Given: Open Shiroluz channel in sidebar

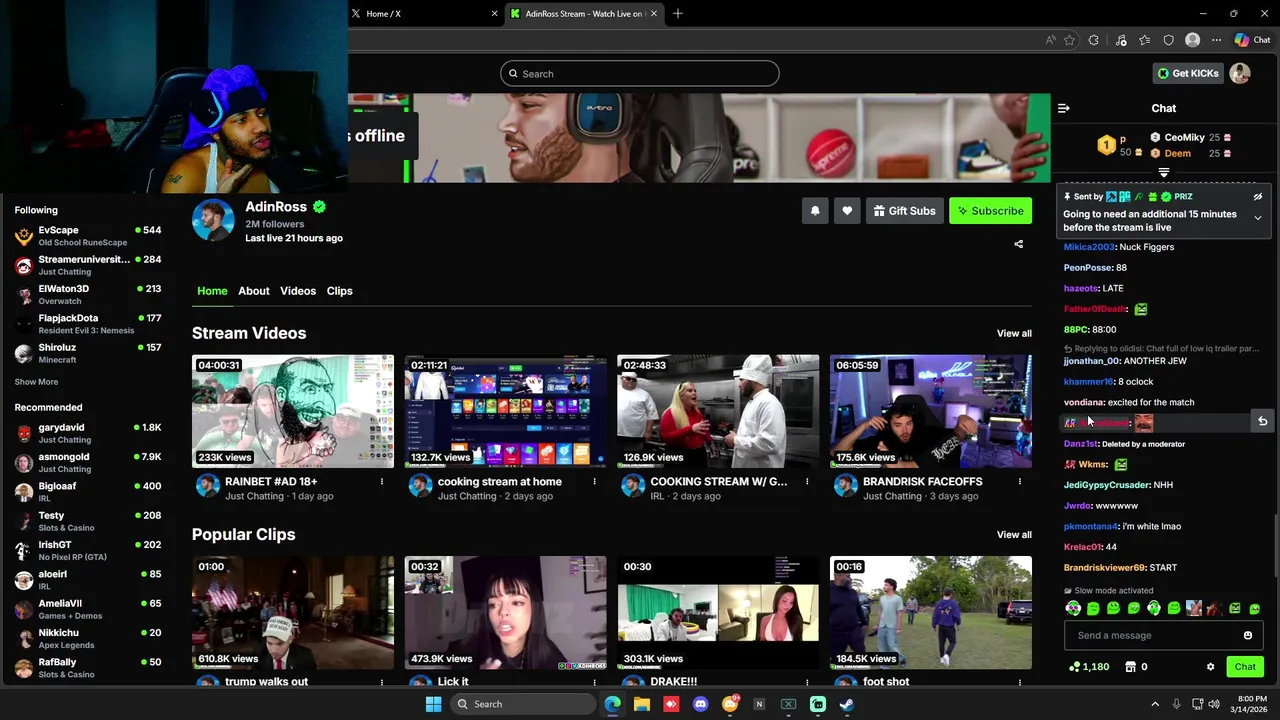Looking at the screenshot, I should (88, 353).
